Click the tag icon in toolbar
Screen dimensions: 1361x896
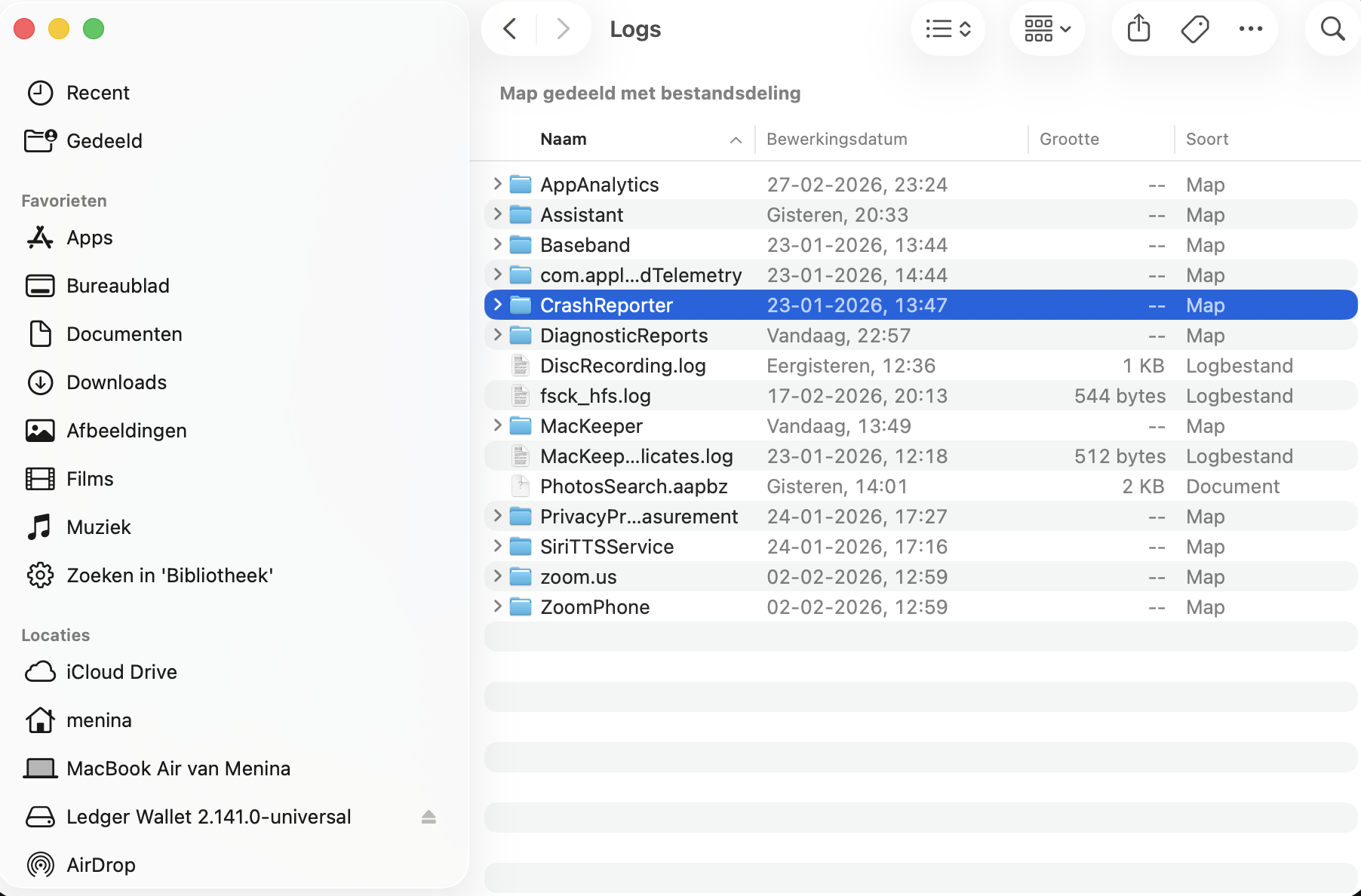pos(1194,29)
